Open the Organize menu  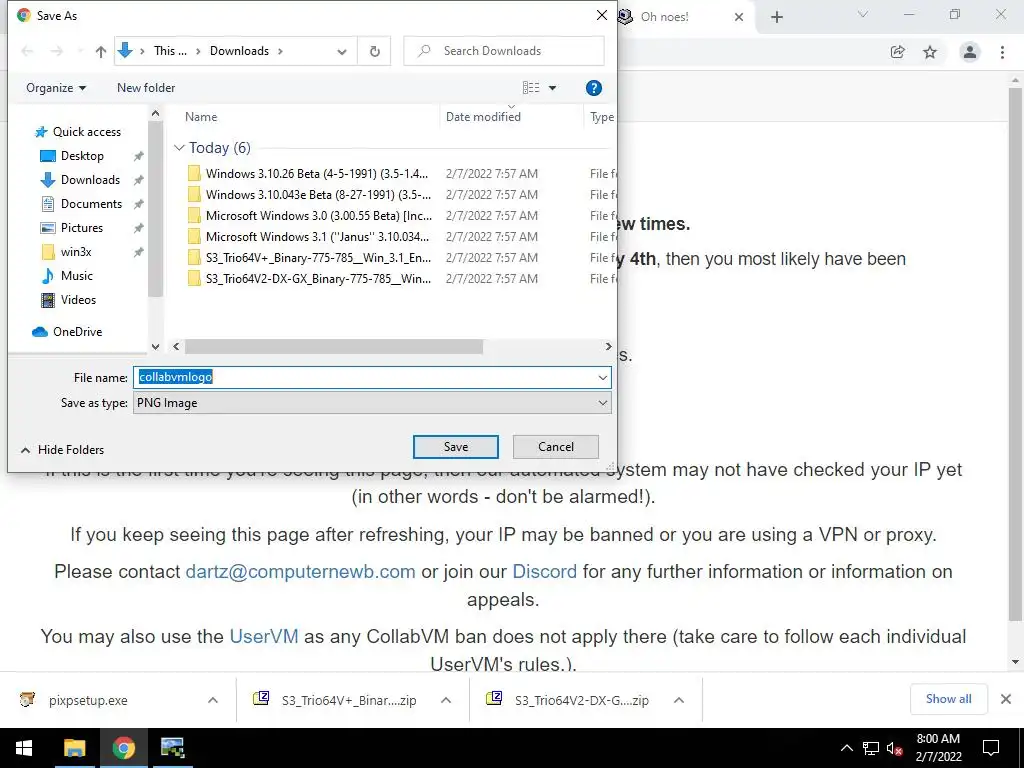pos(56,88)
